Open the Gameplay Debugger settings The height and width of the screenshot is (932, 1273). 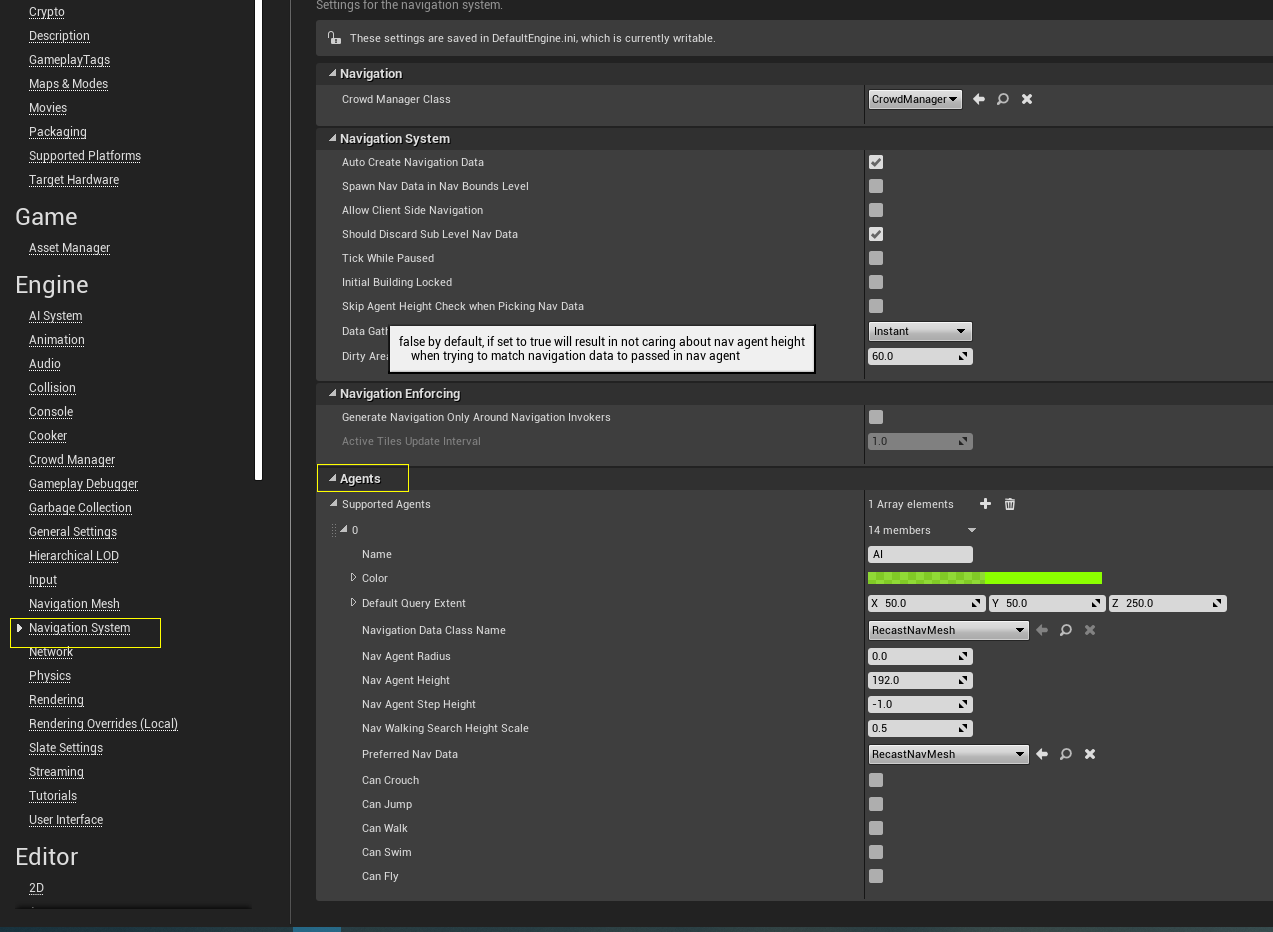point(83,483)
